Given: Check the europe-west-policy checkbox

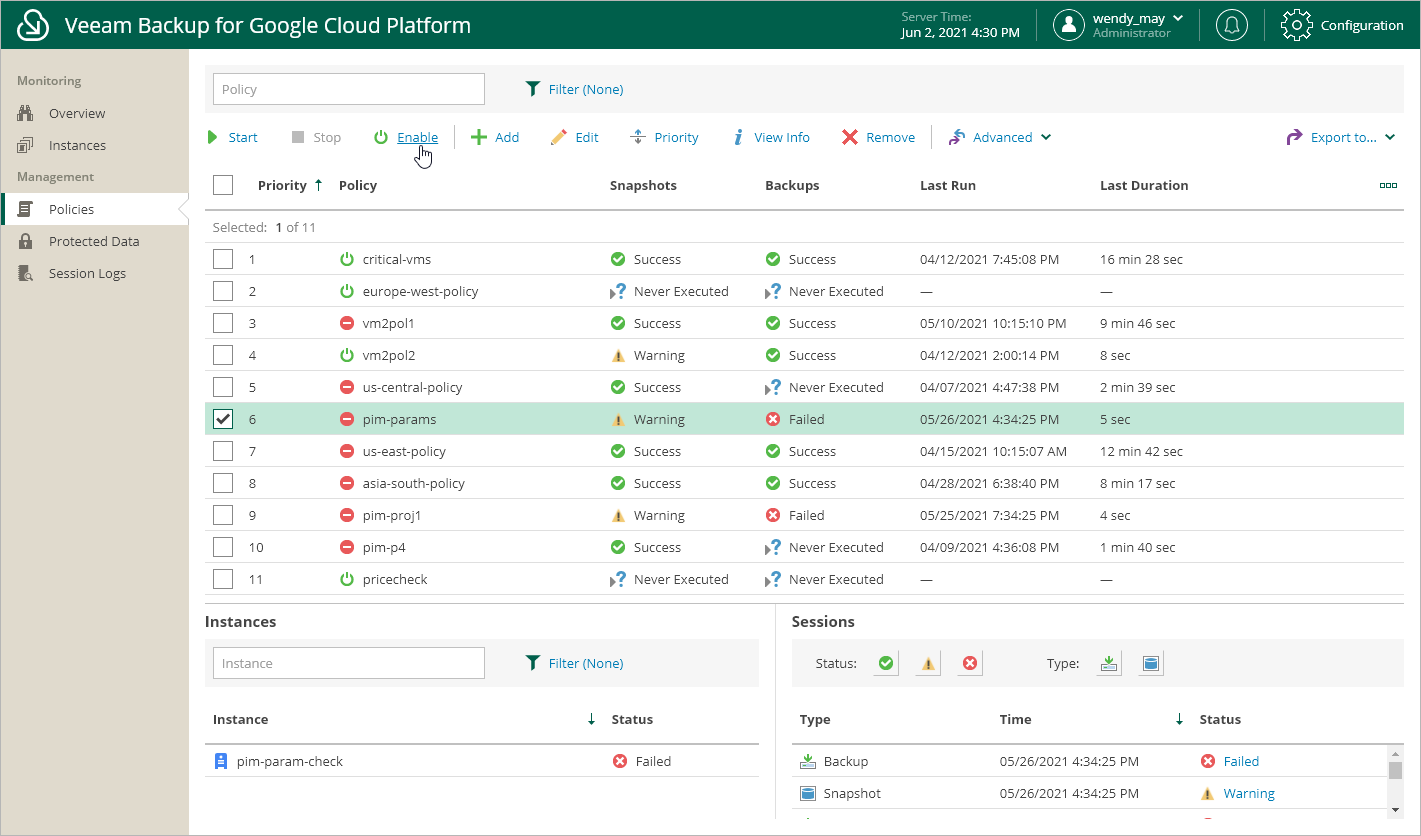Looking at the screenshot, I should coord(223,291).
